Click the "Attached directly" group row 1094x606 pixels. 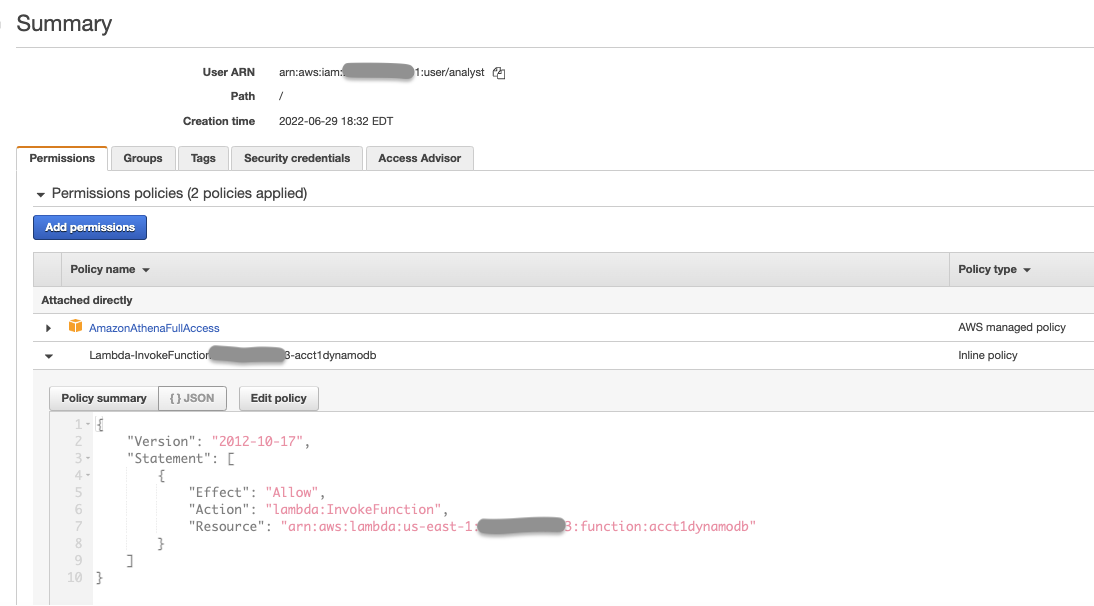click(x=564, y=300)
